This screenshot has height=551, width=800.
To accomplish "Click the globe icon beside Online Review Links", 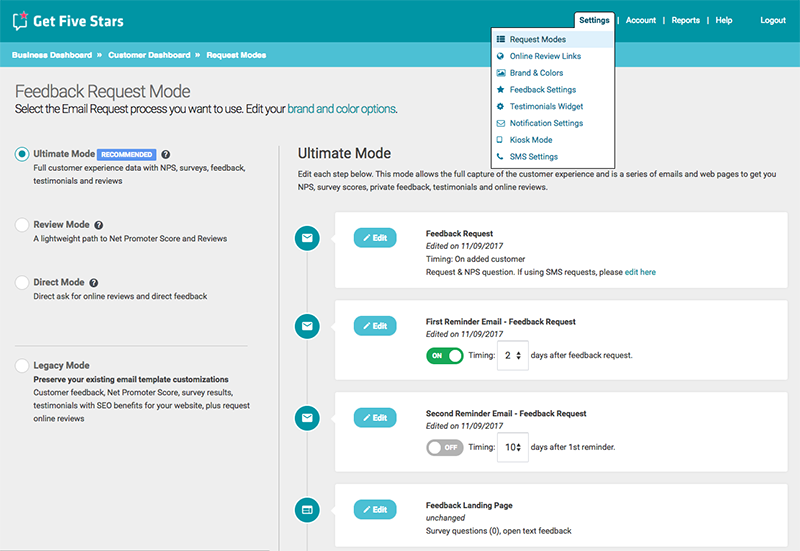I will 501,56.
